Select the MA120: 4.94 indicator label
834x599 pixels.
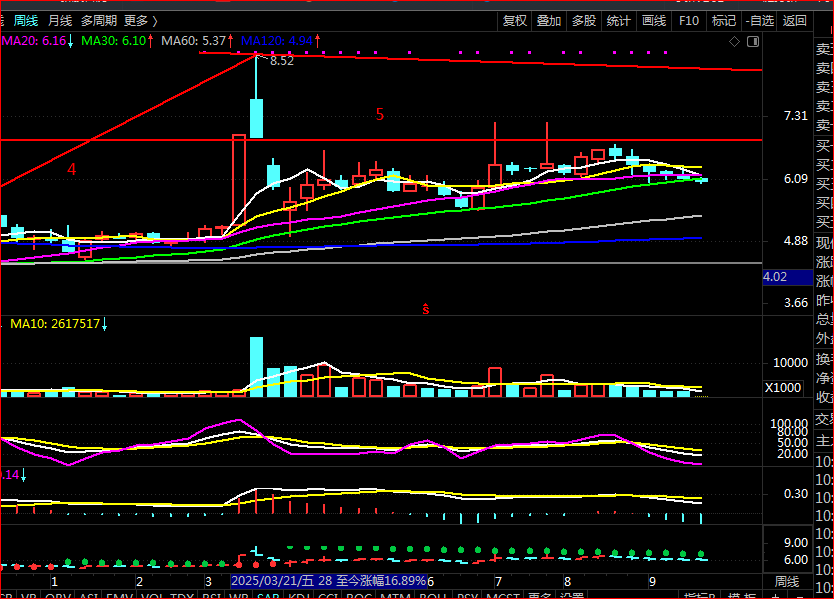pos(280,41)
